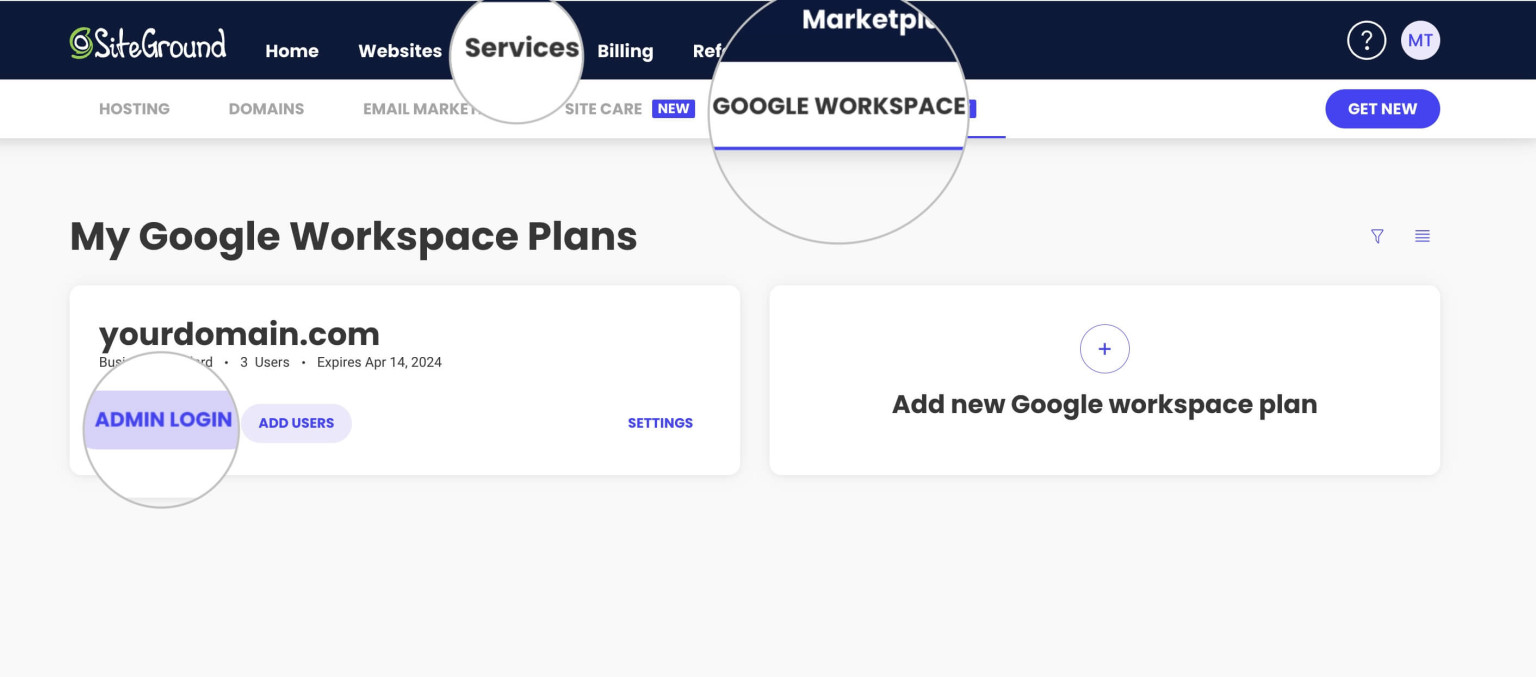Switch to the Hosting tab
This screenshot has width=1536, height=677.
pos(134,109)
